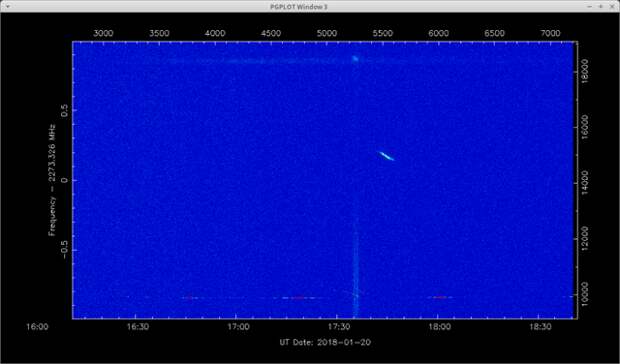Viewport: 620px width, 364px height.
Task: Open the window menu arrow in title bar
Action: (8, 6)
